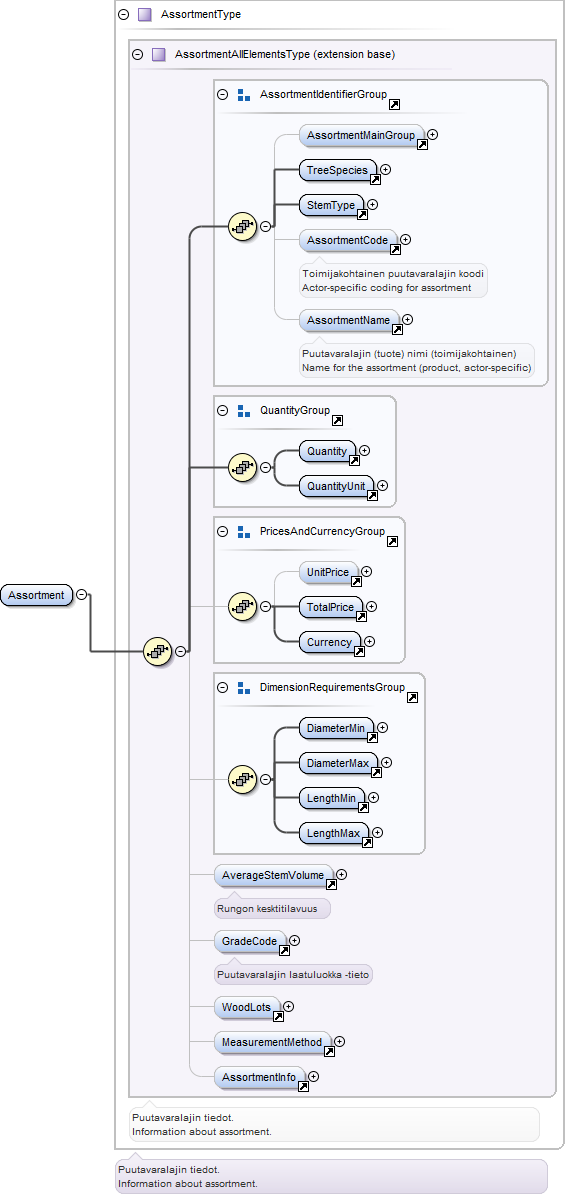Collapse the AssortmentType container
This screenshot has width=566, height=1197.
coord(124,15)
